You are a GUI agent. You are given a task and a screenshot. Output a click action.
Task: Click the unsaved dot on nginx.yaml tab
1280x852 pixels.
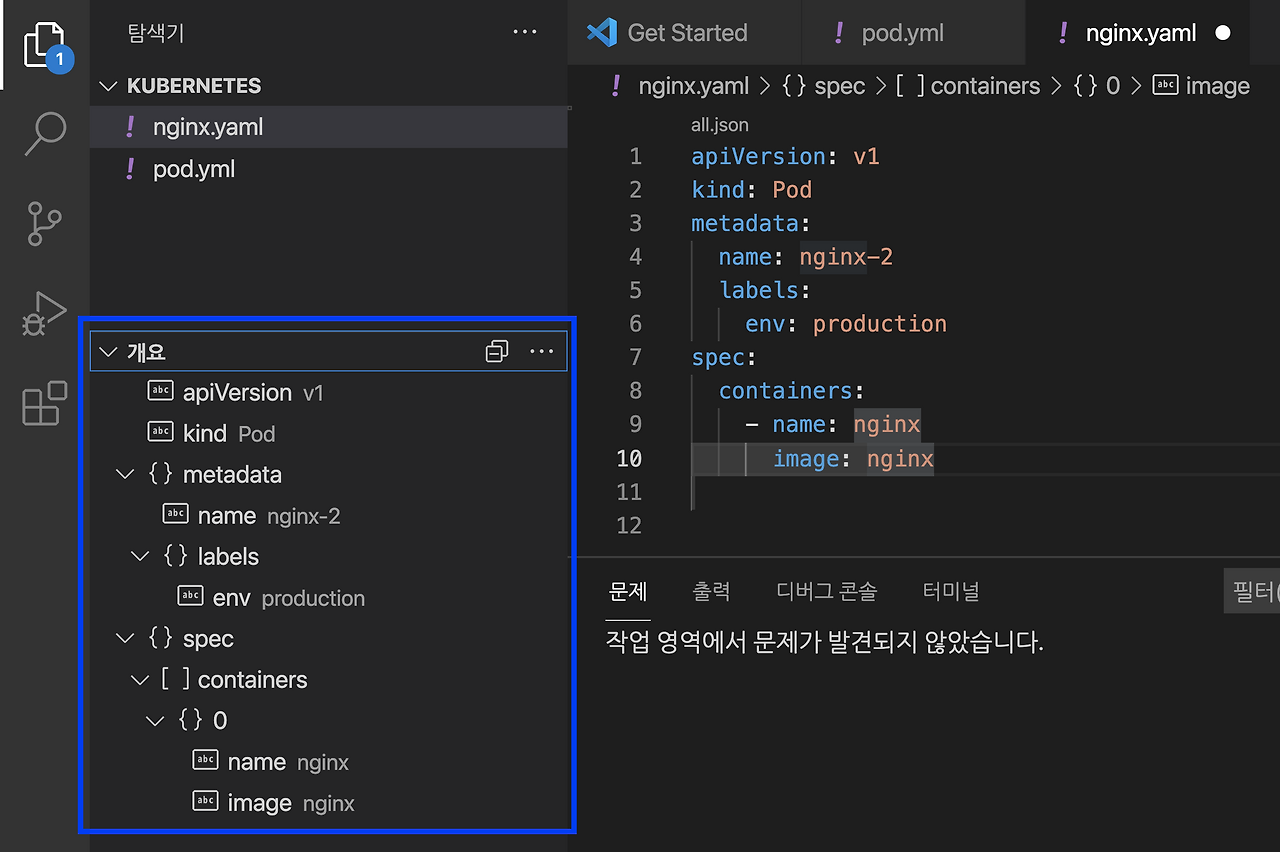point(1222,33)
